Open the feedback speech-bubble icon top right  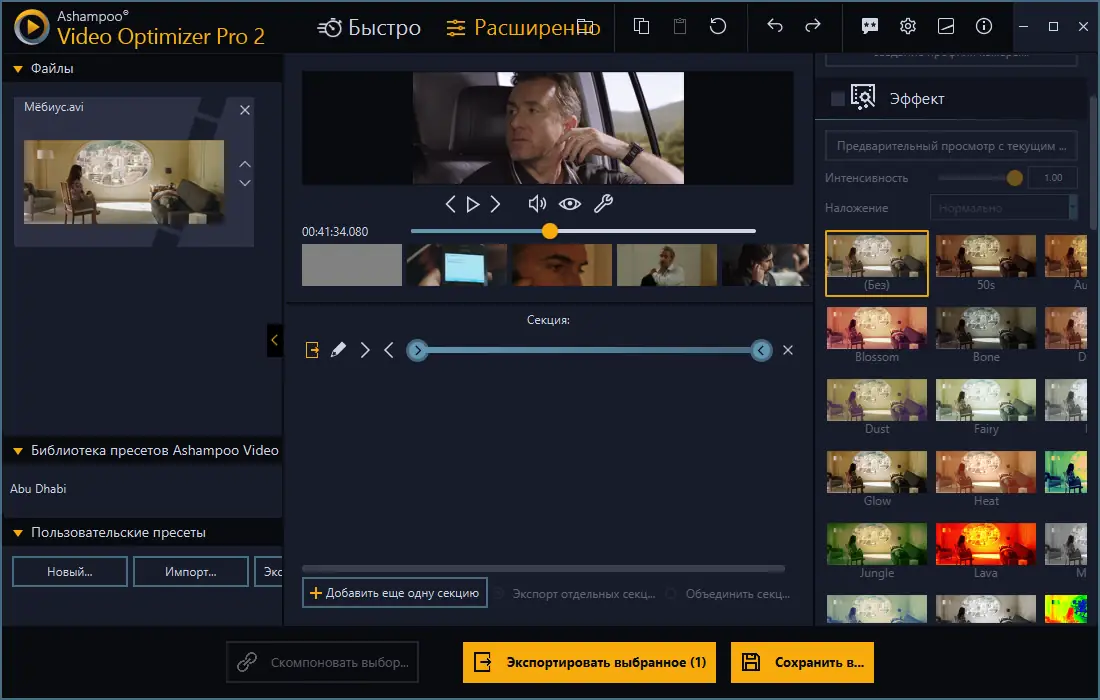click(868, 27)
